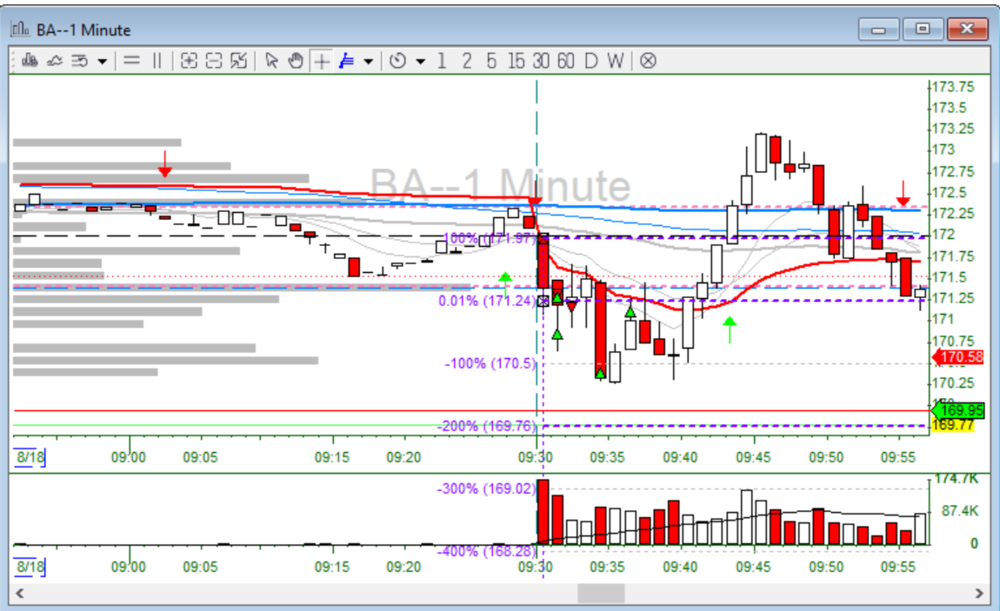The image size is (1000, 611).
Task: Click the chart type bars icon
Action: (28, 61)
